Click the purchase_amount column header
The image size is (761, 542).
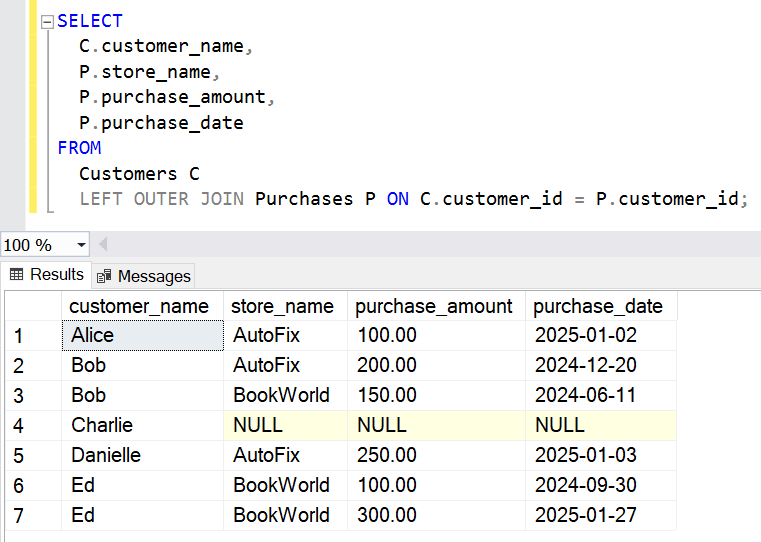click(434, 306)
